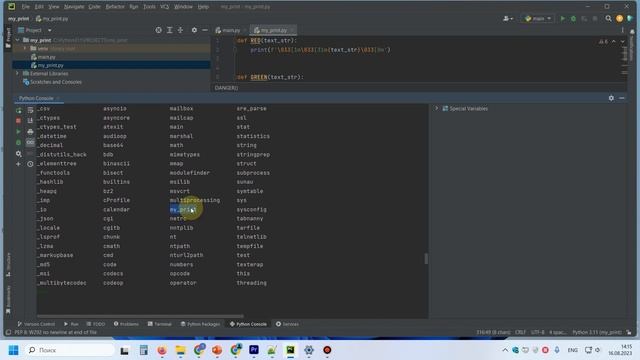Expand all in Project panel

tap(169, 30)
